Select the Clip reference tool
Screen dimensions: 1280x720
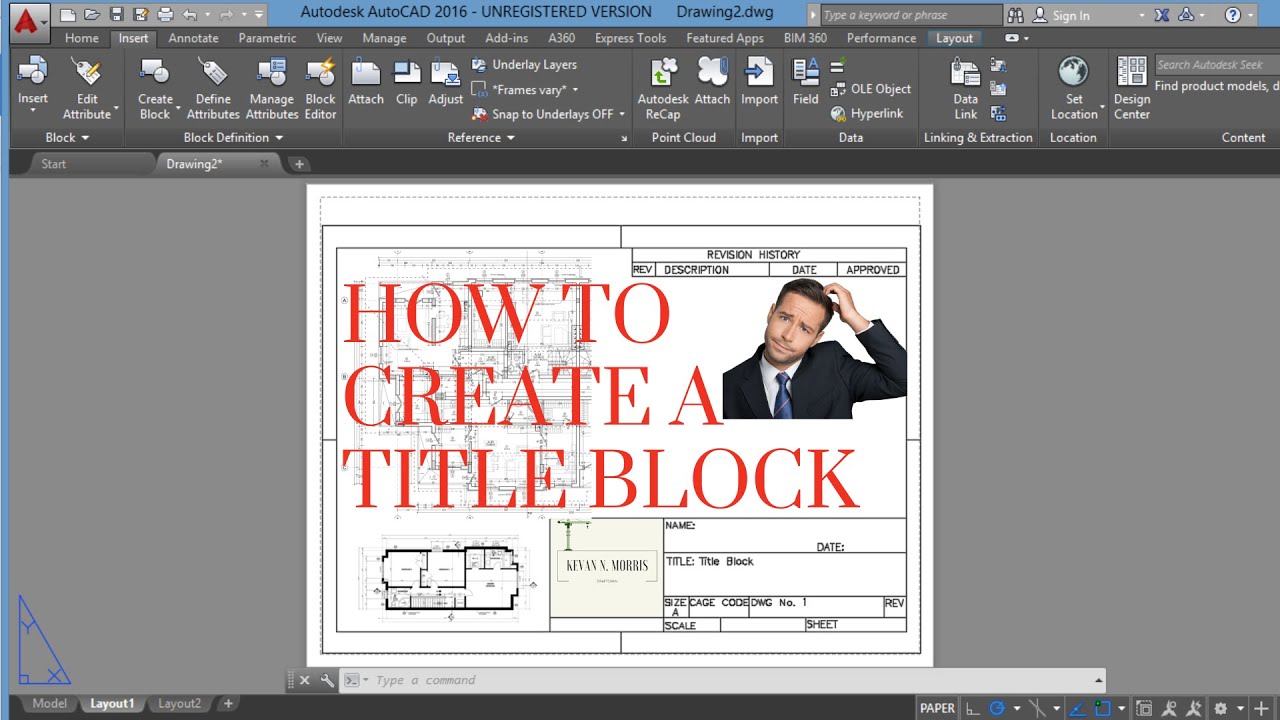click(x=407, y=83)
